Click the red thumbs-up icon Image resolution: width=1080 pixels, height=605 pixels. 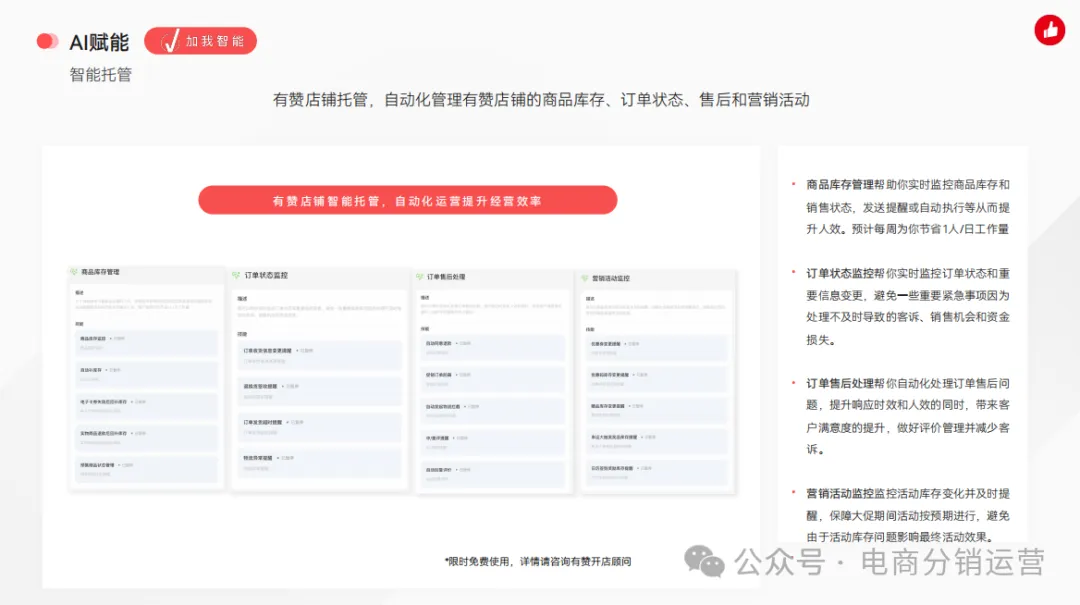(1050, 30)
